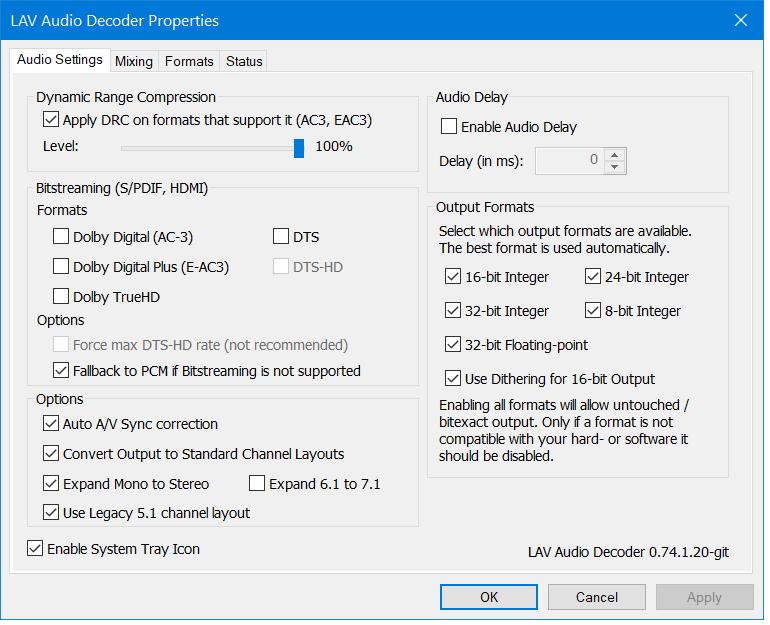Check Expand 6.1 to 7.1

pos(257,483)
